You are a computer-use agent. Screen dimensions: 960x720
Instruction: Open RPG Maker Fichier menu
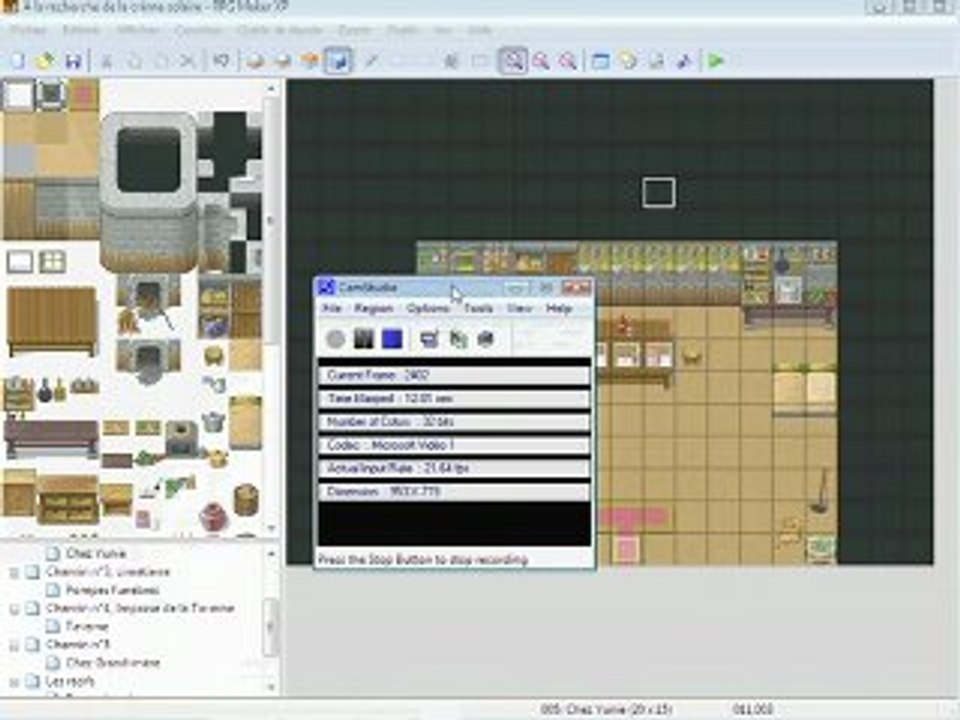point(28,30)
